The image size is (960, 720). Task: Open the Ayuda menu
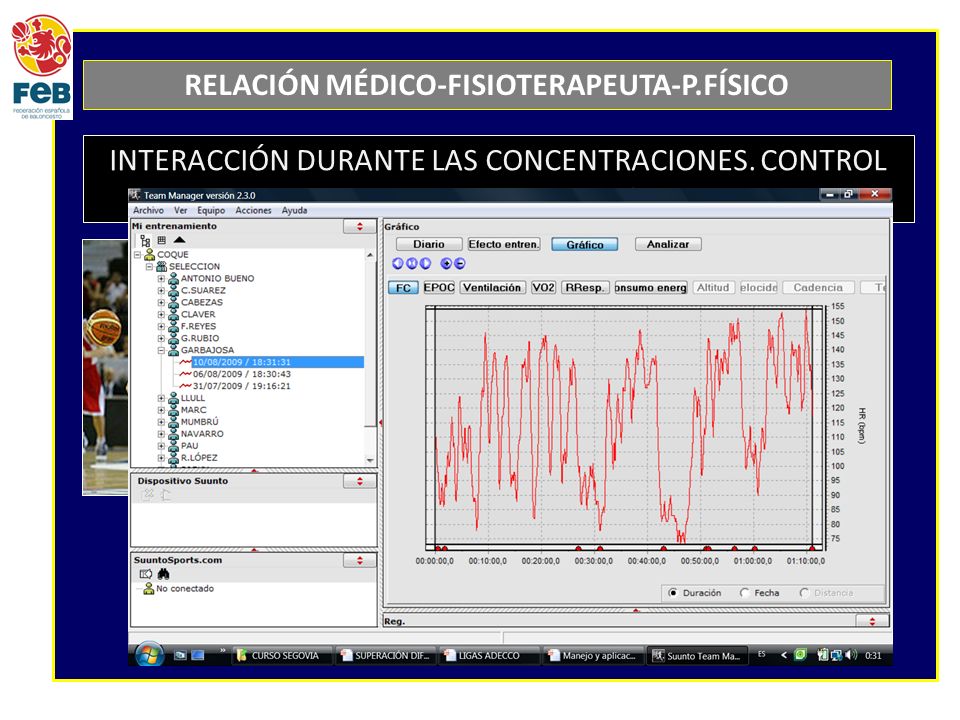(294, 210)
